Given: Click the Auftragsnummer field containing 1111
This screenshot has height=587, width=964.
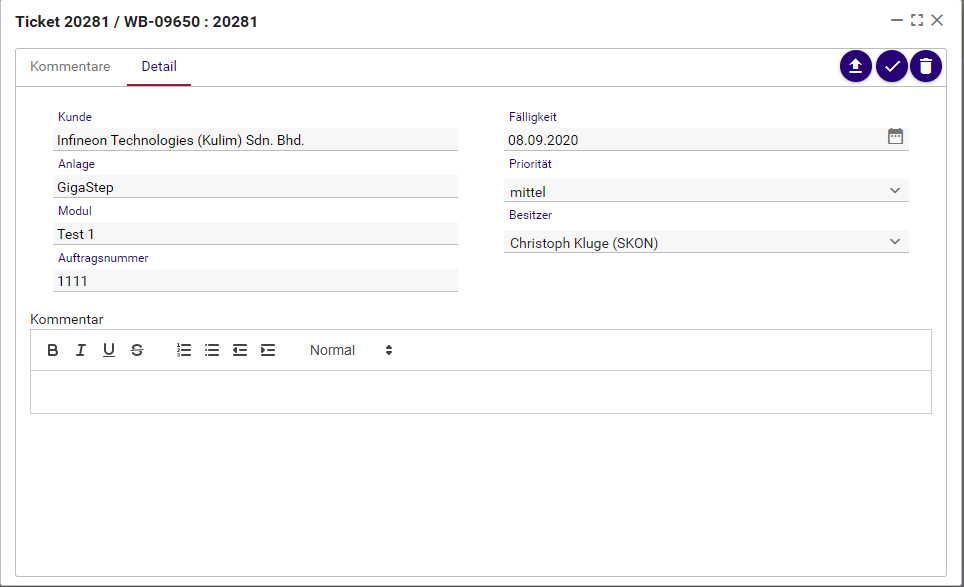Looking at the screenshot, I should (255, 281).
